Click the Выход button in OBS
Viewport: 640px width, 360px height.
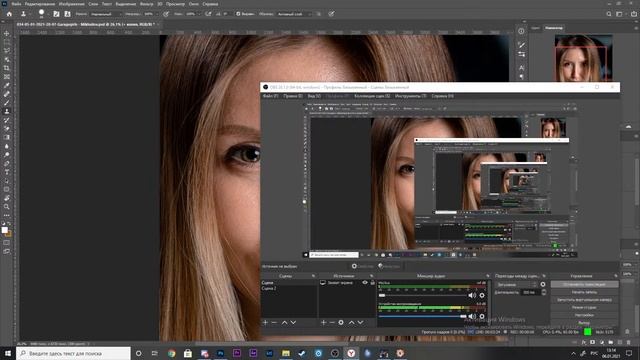point(584,323)
